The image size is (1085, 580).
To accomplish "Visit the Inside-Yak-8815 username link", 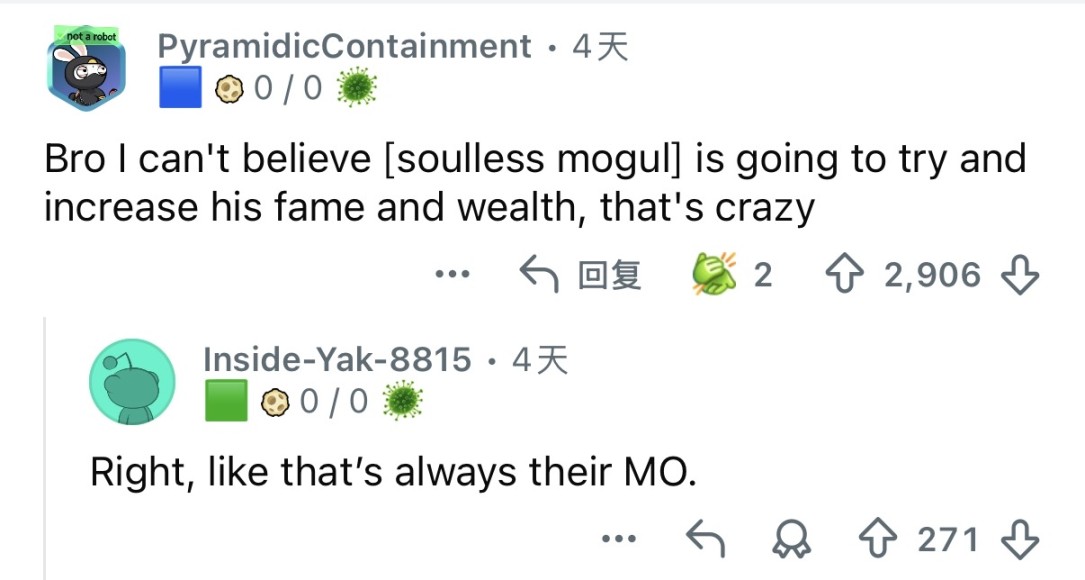I will [x=337, y=359].
